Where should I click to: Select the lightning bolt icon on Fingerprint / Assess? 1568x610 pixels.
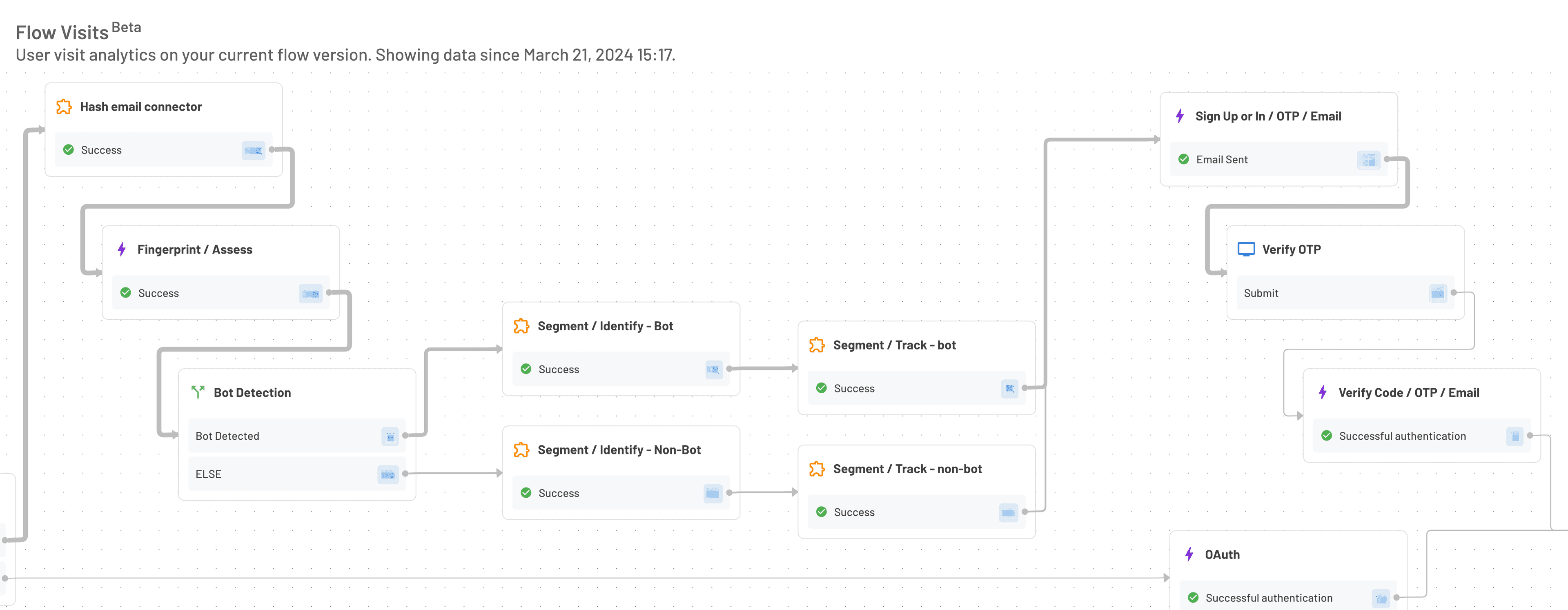click(x=122, y=249)
